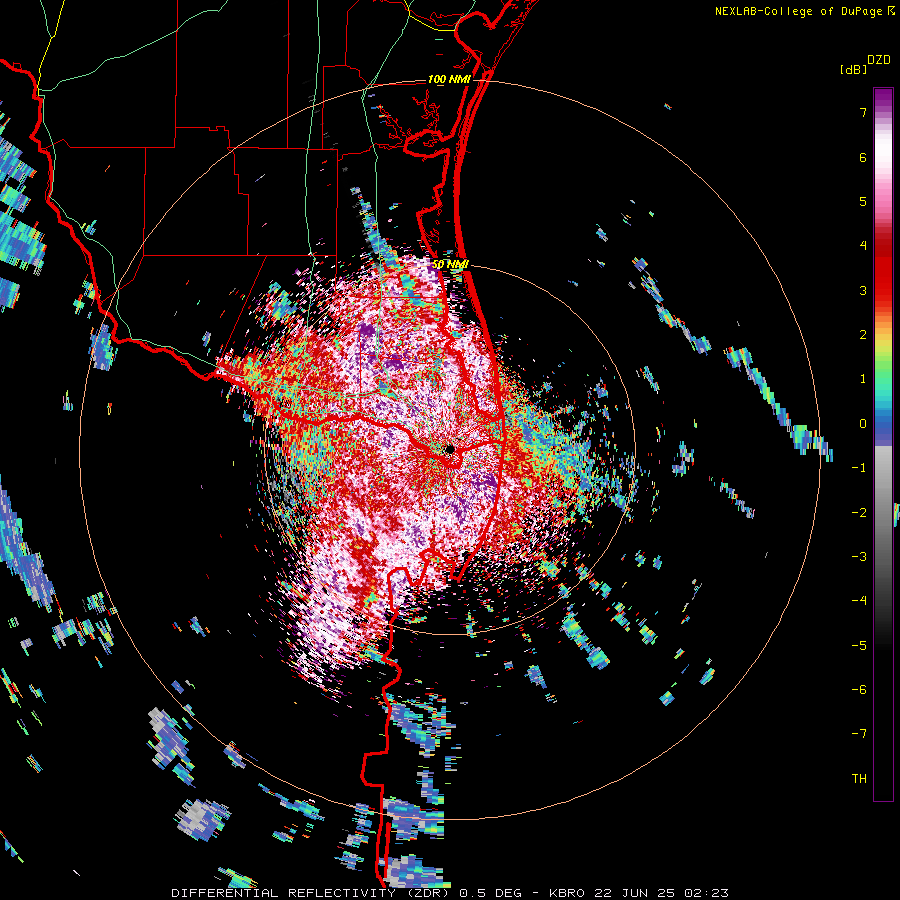Click the -7 value on the color scale
Image resolution: width=900 pixels, height=900 pixels.
pyautogui.click(x=859, y=734)
